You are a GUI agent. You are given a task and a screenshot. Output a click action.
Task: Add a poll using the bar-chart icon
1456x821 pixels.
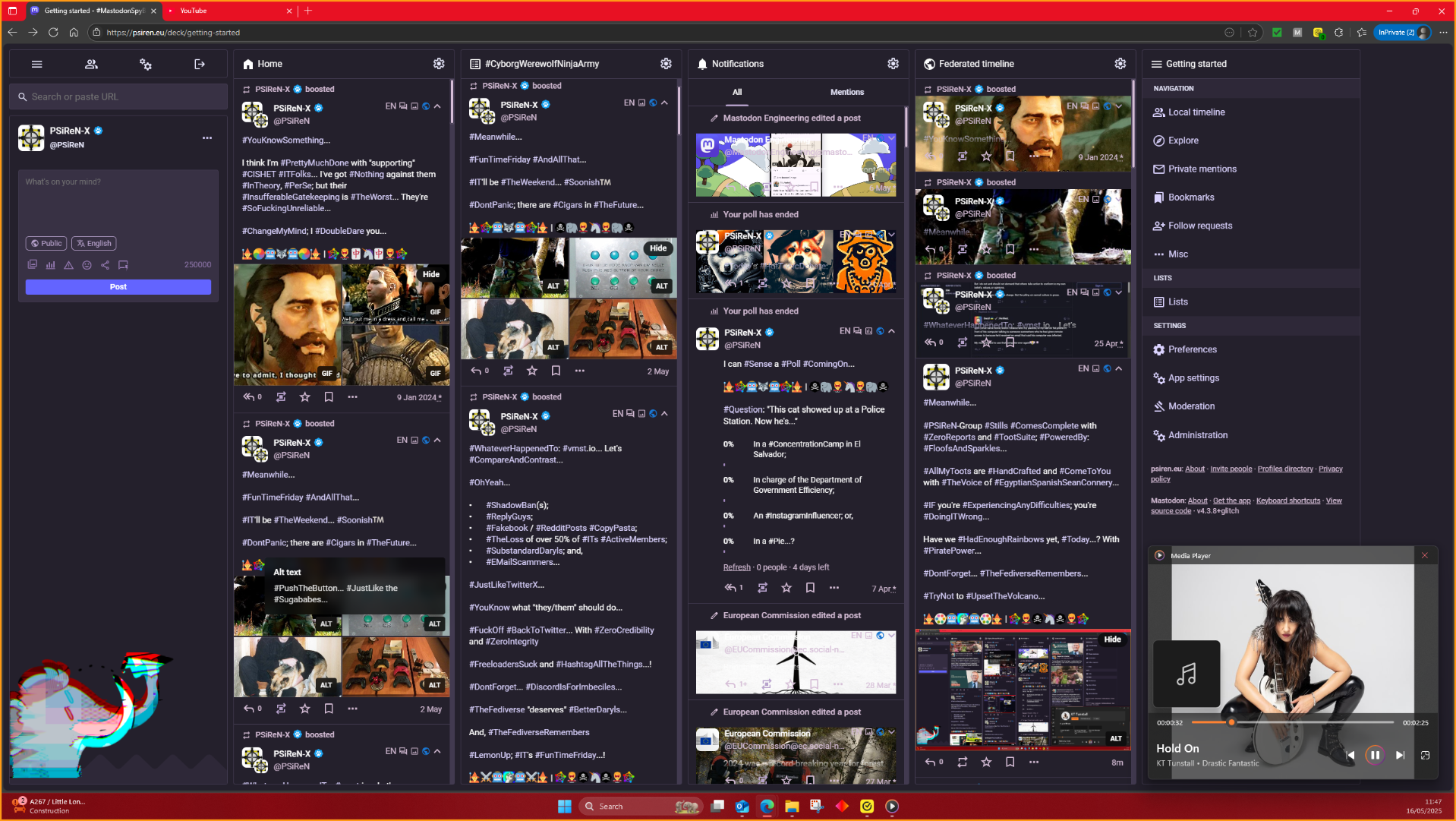pos(50,265)
